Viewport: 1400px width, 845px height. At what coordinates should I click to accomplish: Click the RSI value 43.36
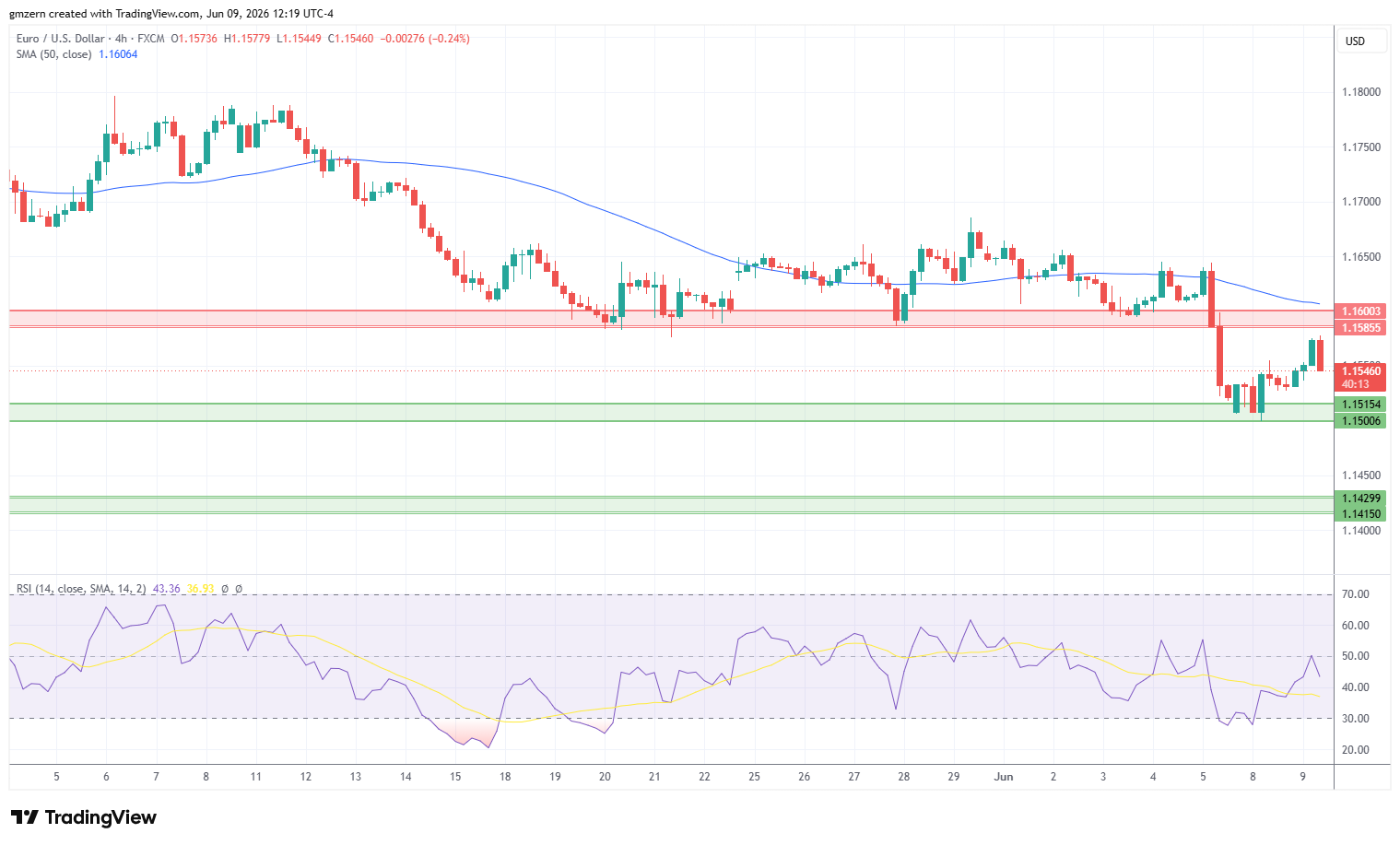[167, 589]
